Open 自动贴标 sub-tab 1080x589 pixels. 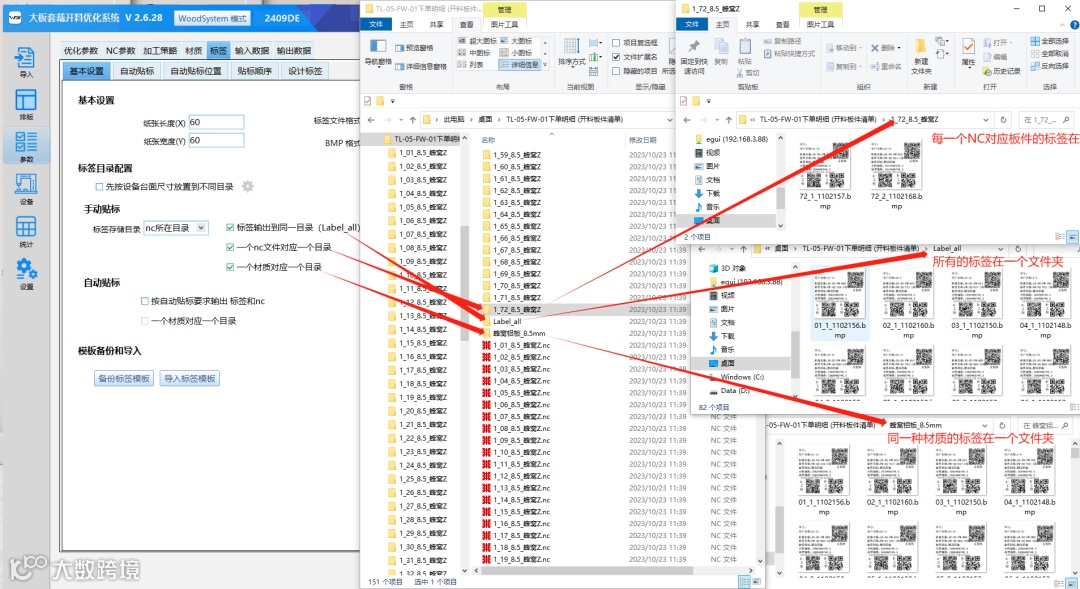pyautogui.click(x=137, y=71)
